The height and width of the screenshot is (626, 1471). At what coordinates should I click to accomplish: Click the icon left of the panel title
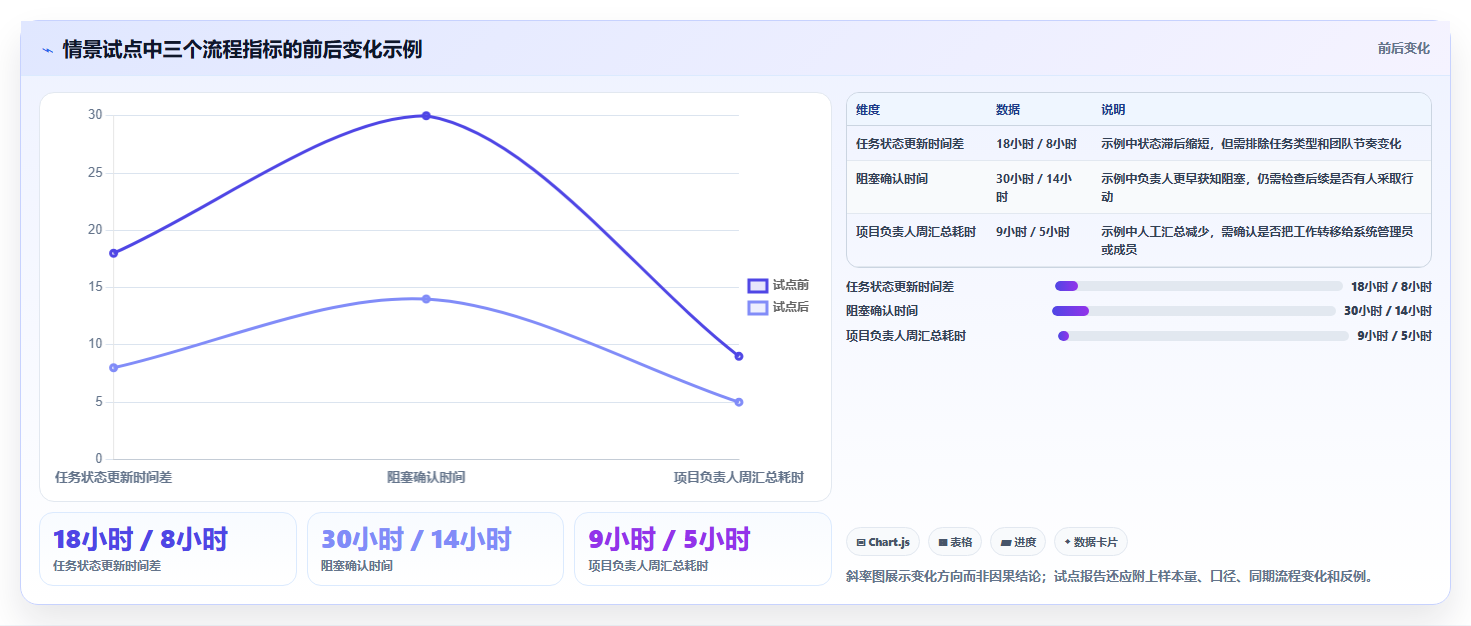[x=47, y=50]
